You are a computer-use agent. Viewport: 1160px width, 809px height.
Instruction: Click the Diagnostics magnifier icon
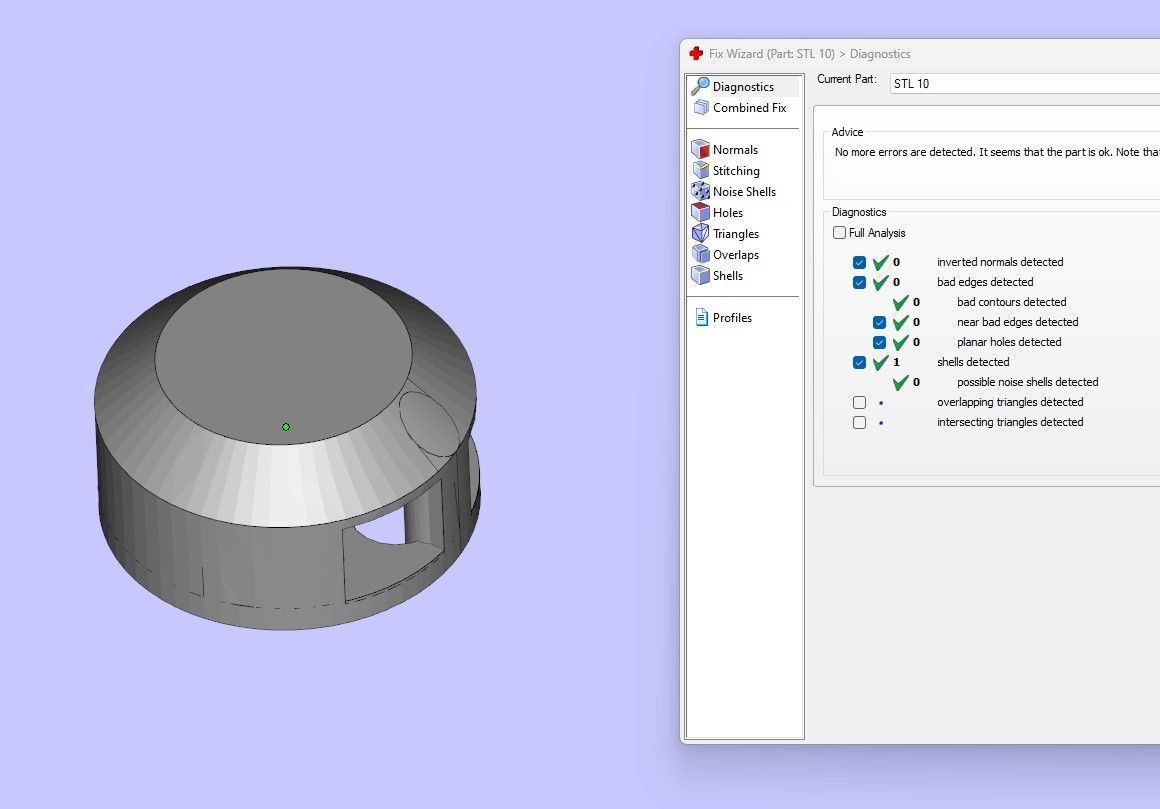point(700,87)
